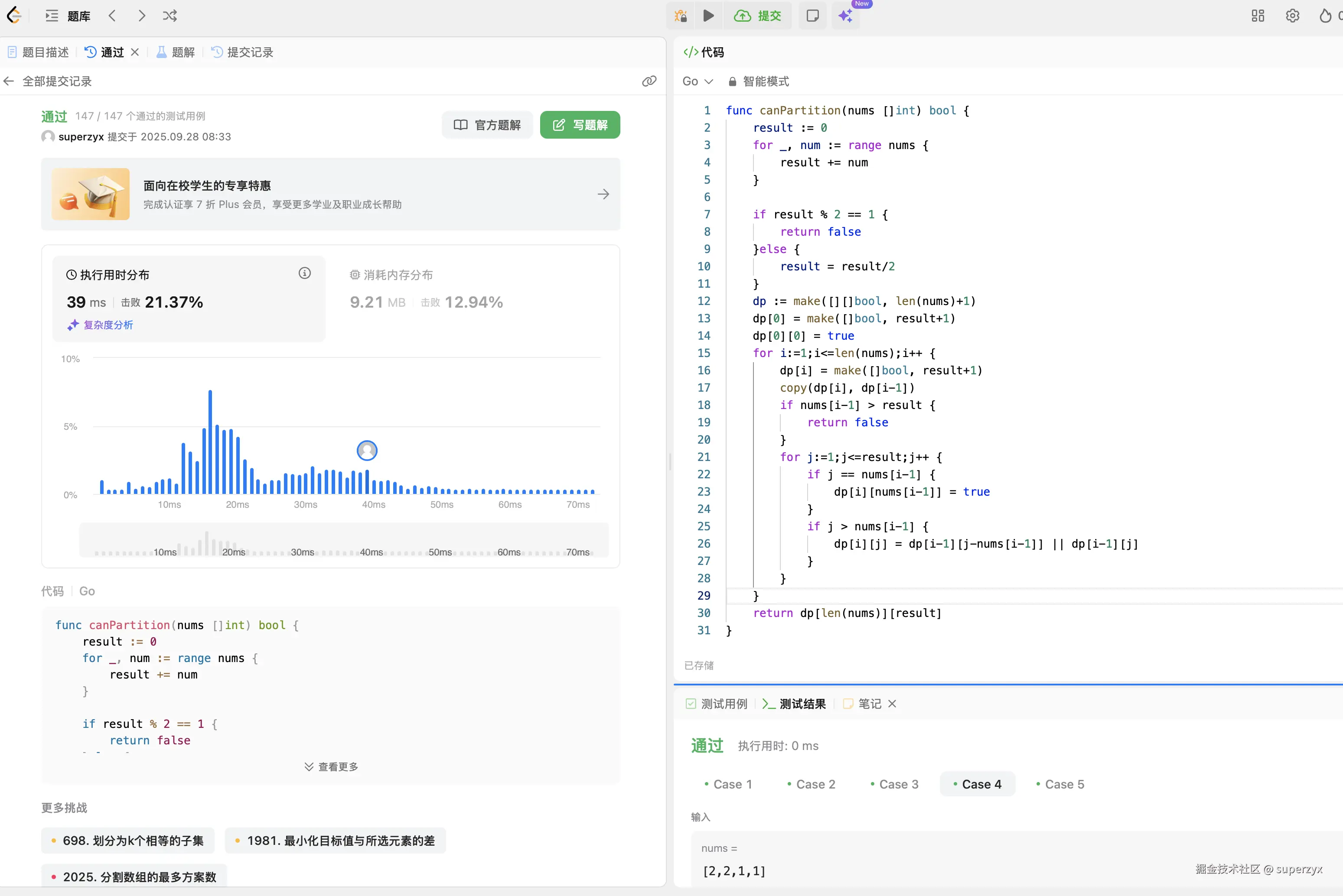This screenshot has width=1343, height=896.
Task: Click the 代码 code panel header
Action: click(704, 52)
